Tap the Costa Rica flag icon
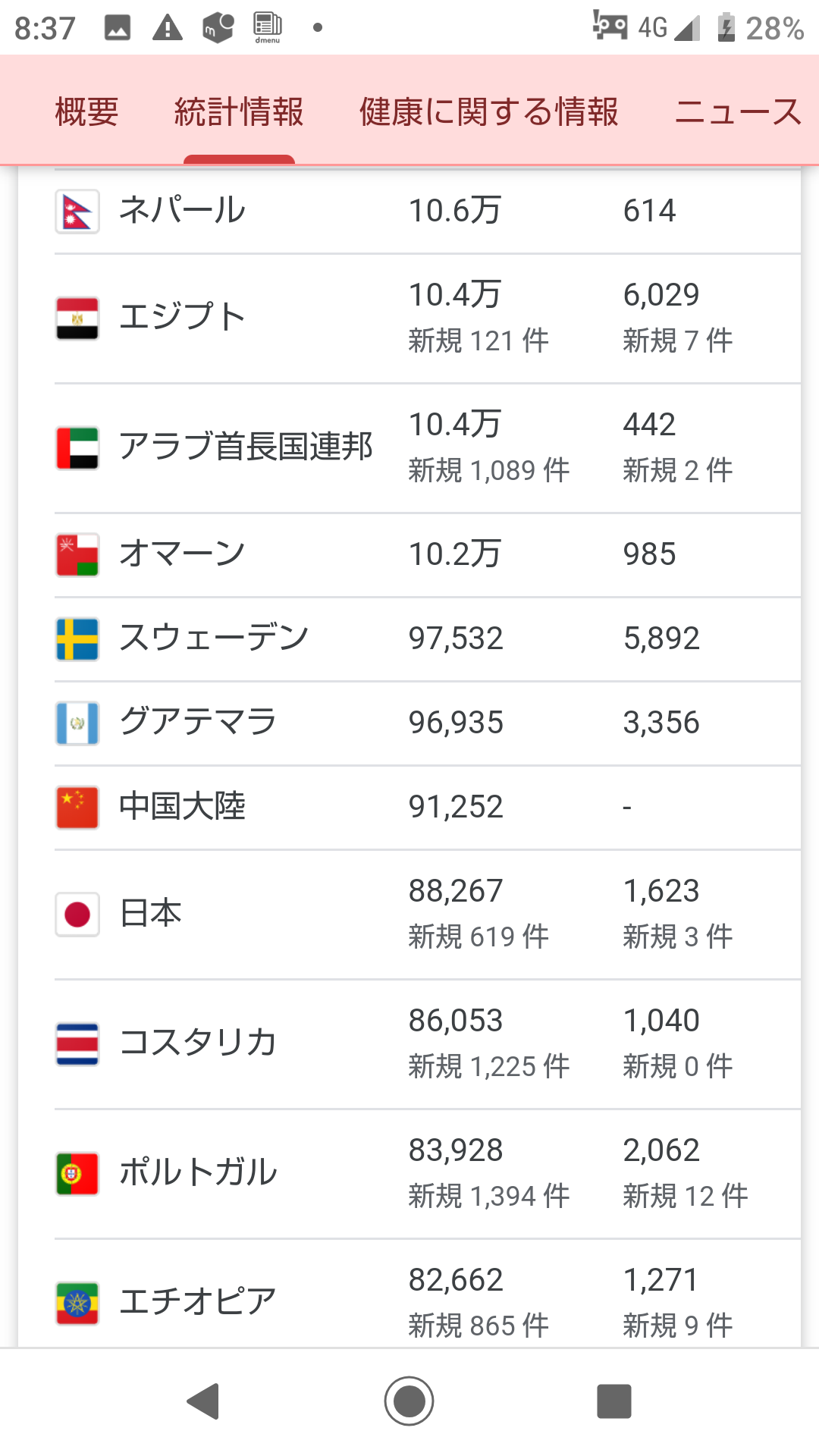The image size is (819, 1456). [77, 1043]
